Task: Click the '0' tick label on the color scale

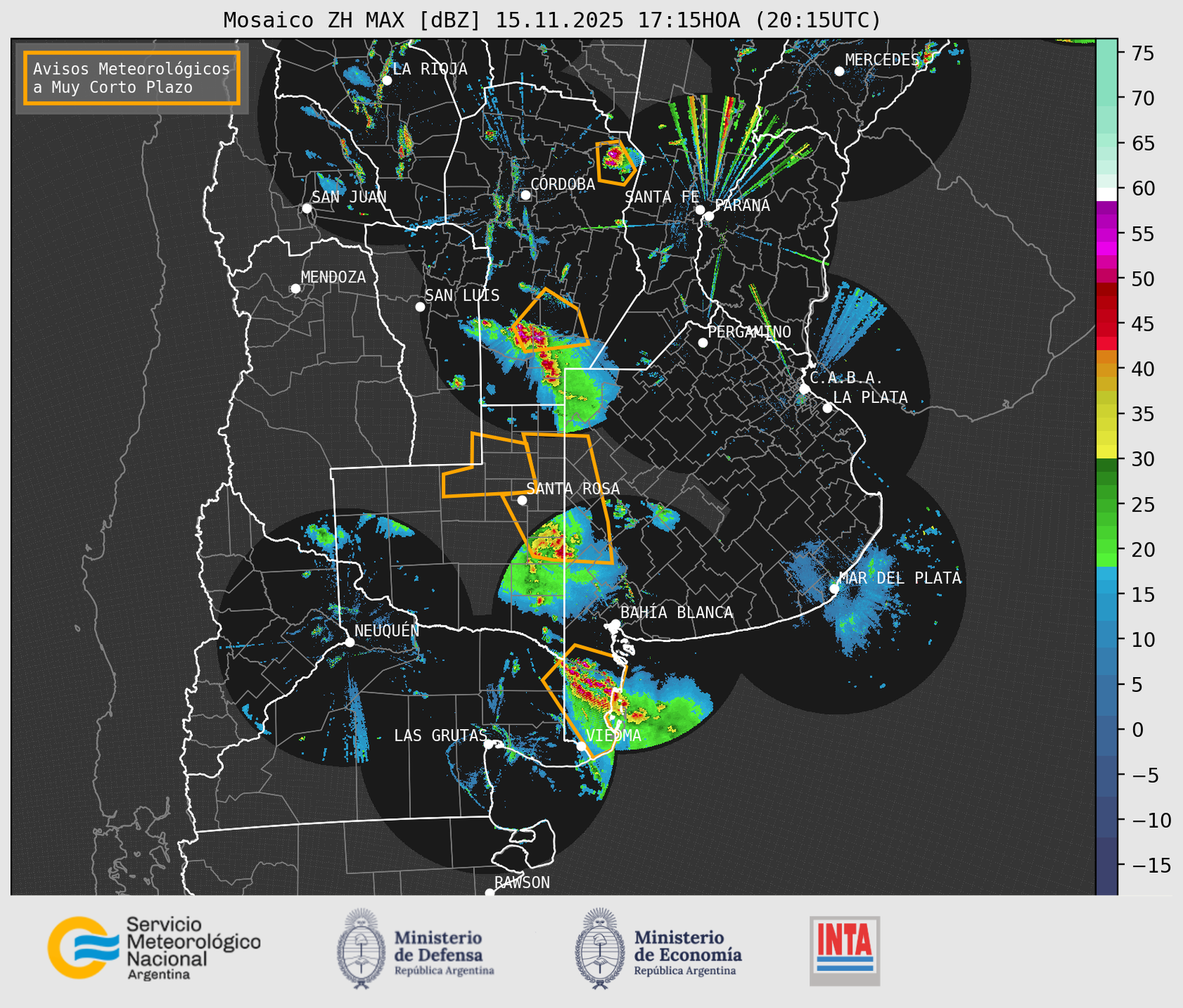Action: (x=1137, y=730)
